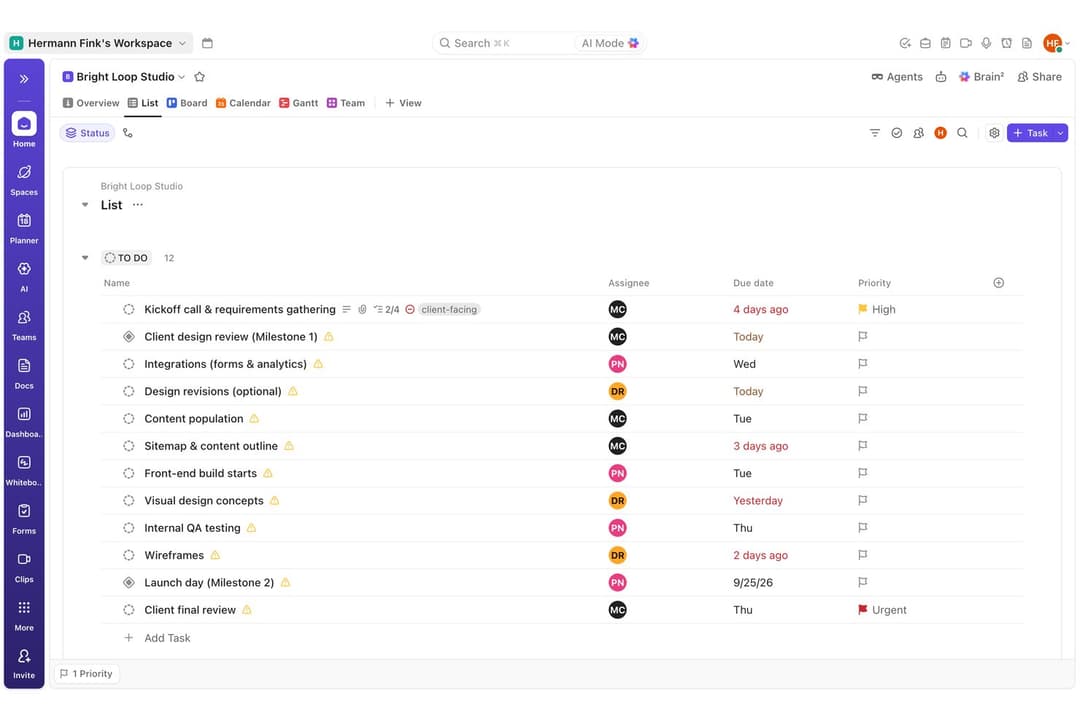Open Dashboards in the sidebar
This screenshot has width=1080, height=720.
pos(24,422)
